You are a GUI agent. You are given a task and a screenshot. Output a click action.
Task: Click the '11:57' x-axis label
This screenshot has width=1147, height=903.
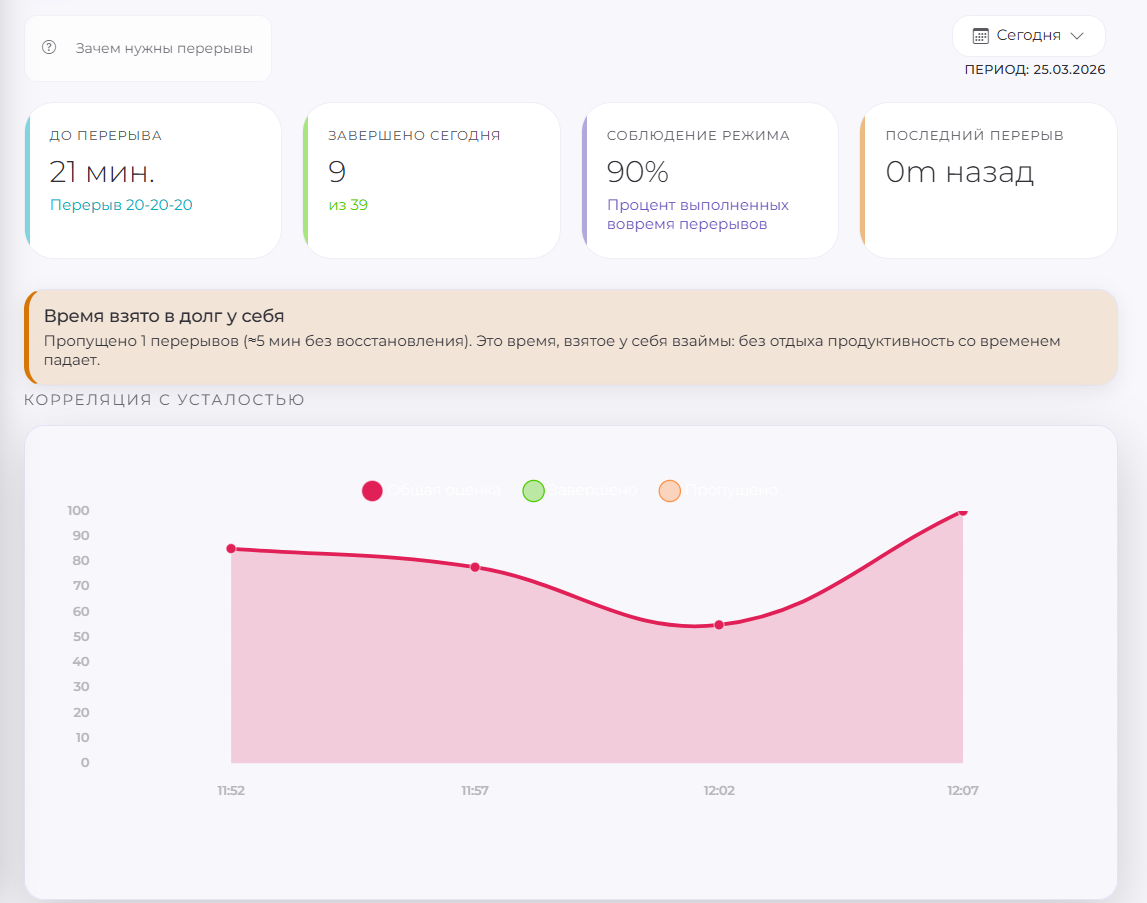click(x=475, y=790)
